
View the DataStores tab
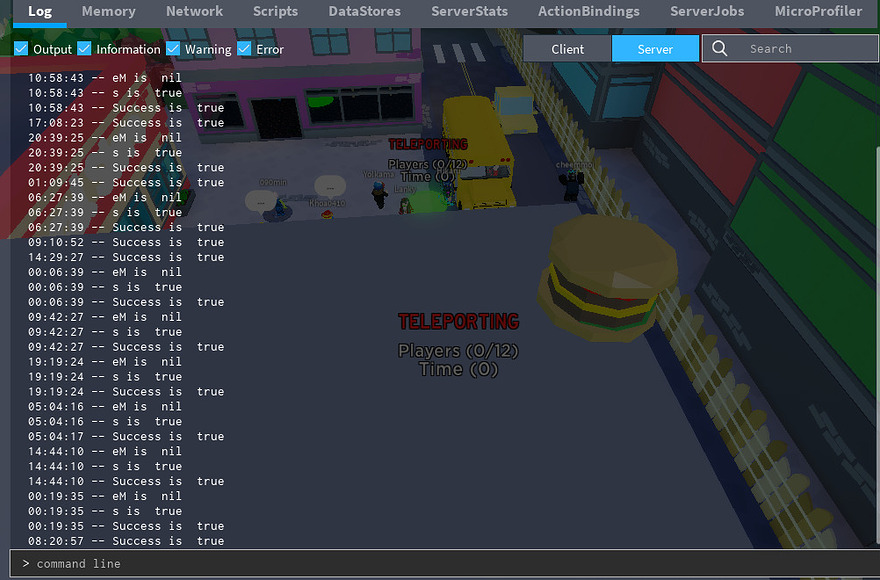(x=364, y=11)
